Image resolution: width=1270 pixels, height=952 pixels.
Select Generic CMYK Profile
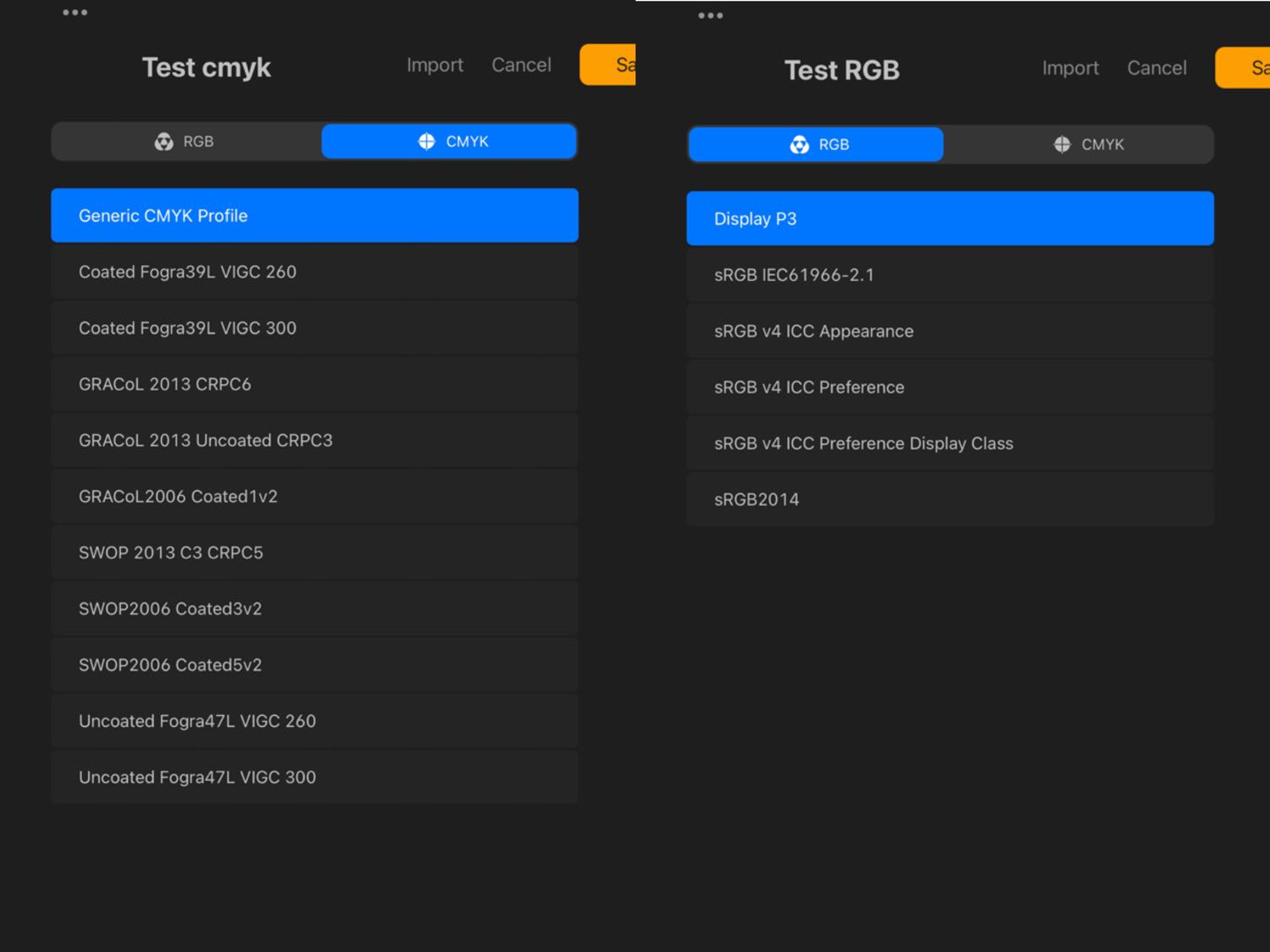(x=315, y=216)
